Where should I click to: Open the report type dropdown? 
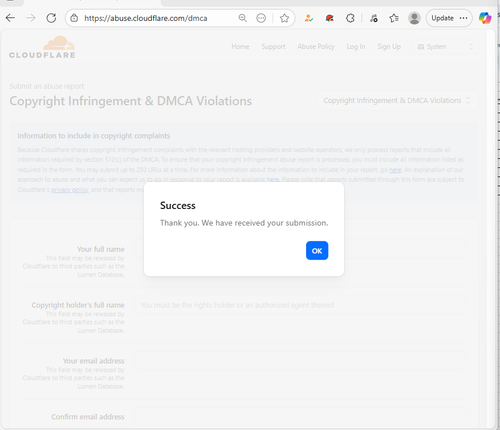tap(398, 100)
